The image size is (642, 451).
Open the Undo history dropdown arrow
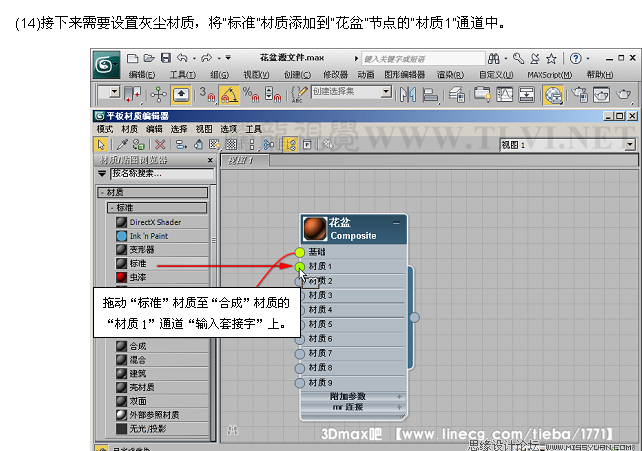(194, 59)
